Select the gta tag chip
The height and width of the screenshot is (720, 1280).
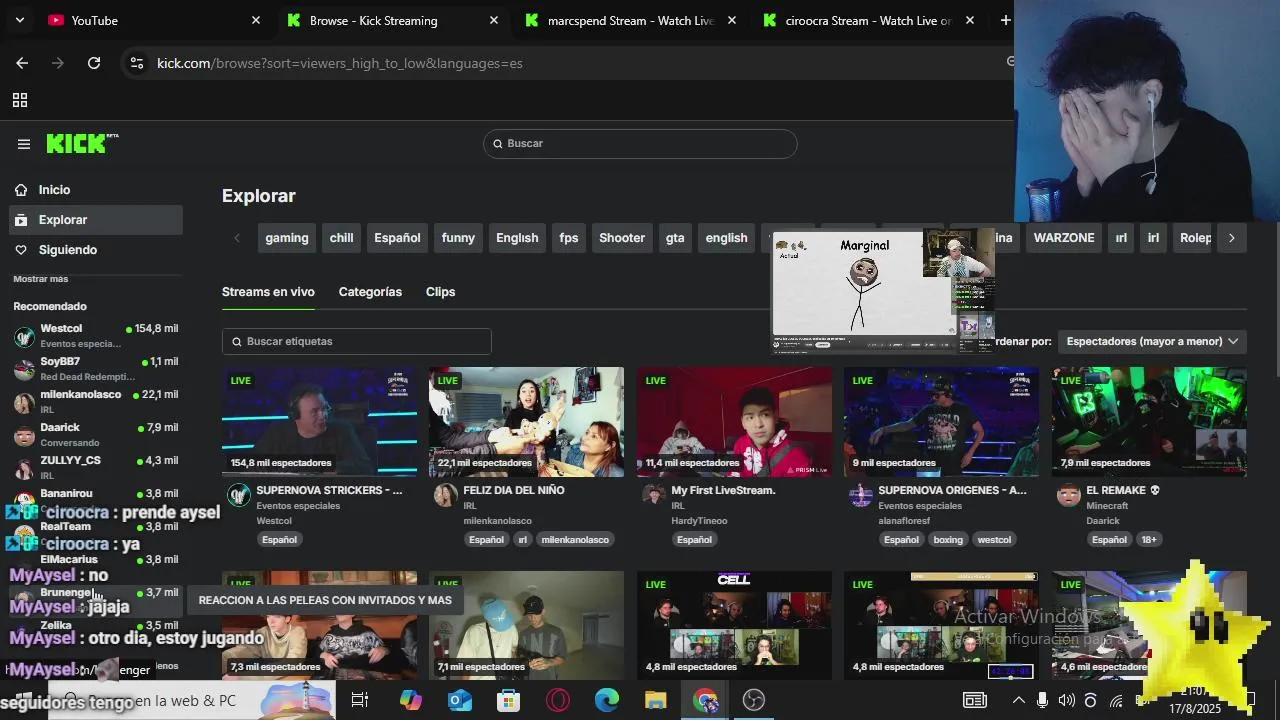(x=675, y=238)
